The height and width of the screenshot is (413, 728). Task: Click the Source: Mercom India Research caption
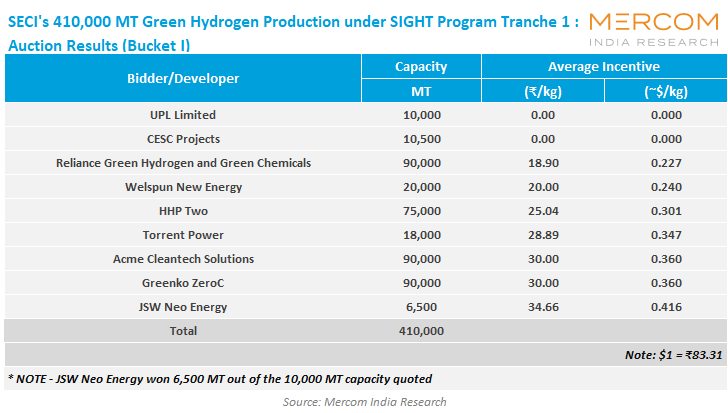click(364, 402)
